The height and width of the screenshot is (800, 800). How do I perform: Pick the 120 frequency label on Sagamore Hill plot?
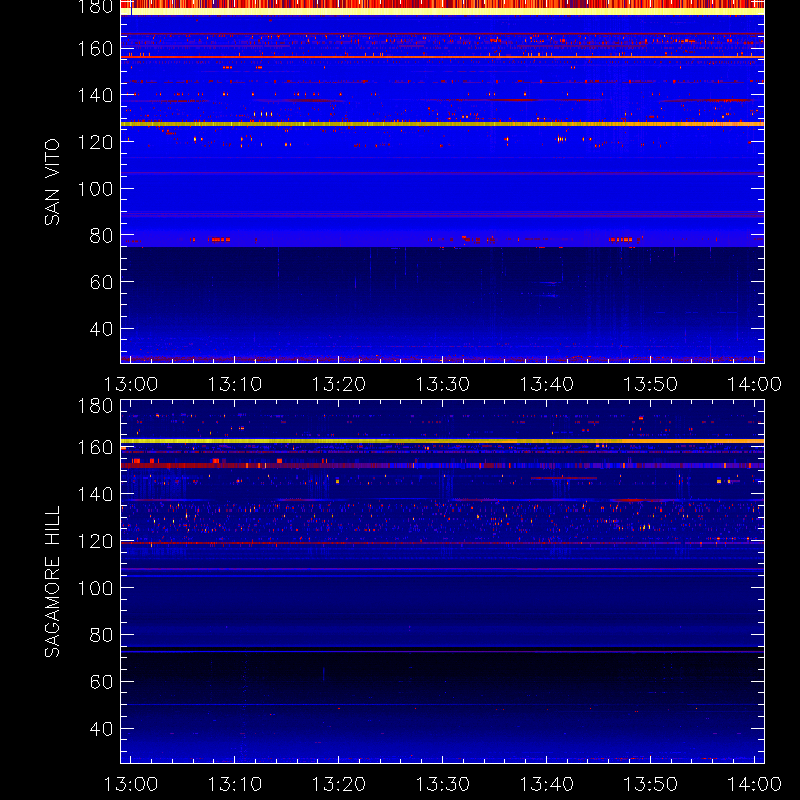[x=95, y=541]
